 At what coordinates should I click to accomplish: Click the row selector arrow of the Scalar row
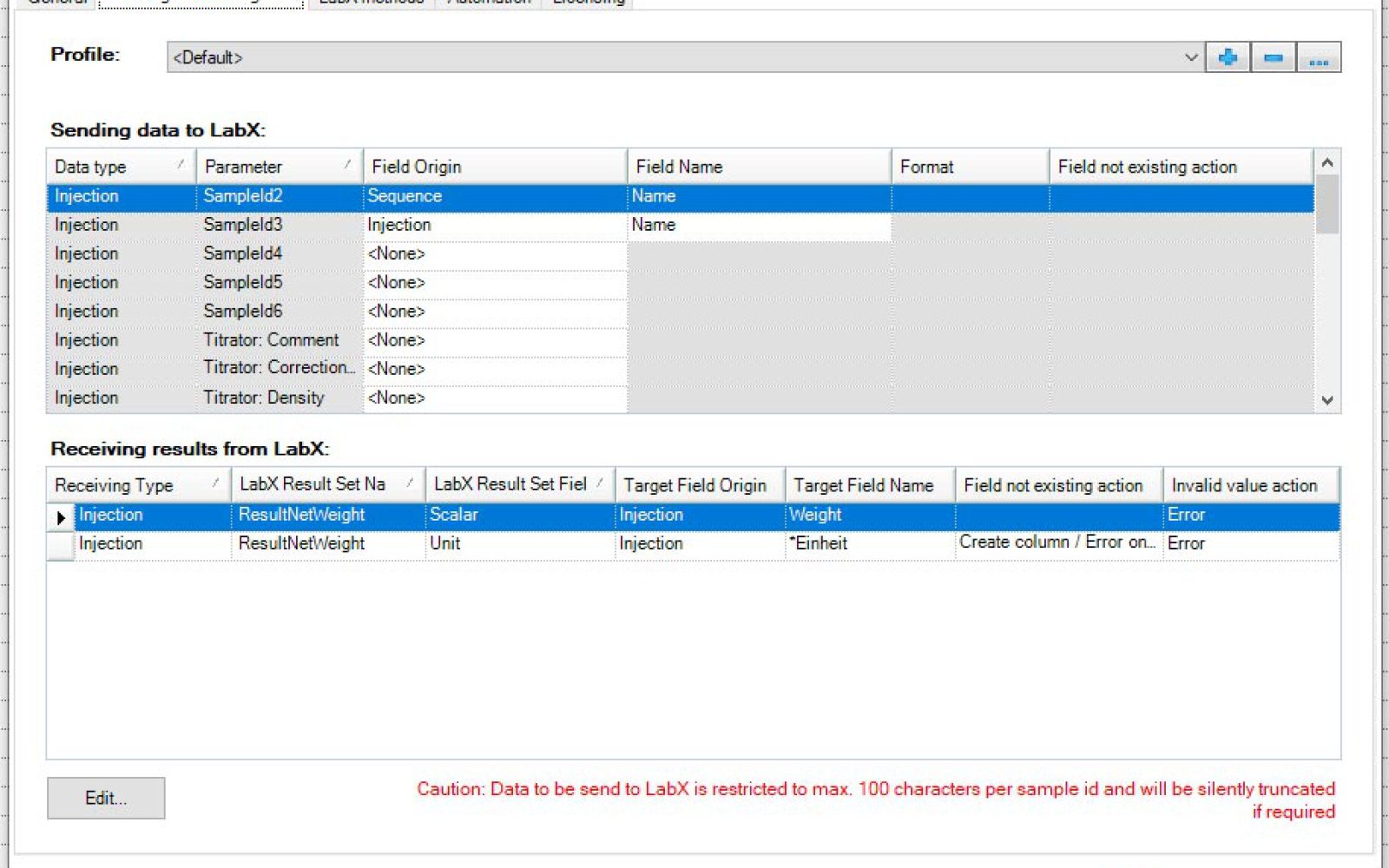[x=61, y=516]
